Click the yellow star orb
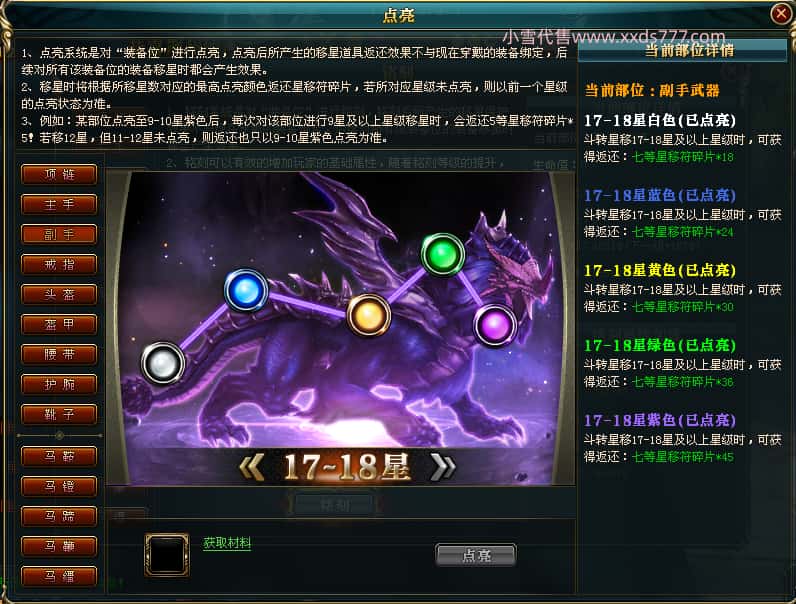796x604 pixels. click(369, 315)
